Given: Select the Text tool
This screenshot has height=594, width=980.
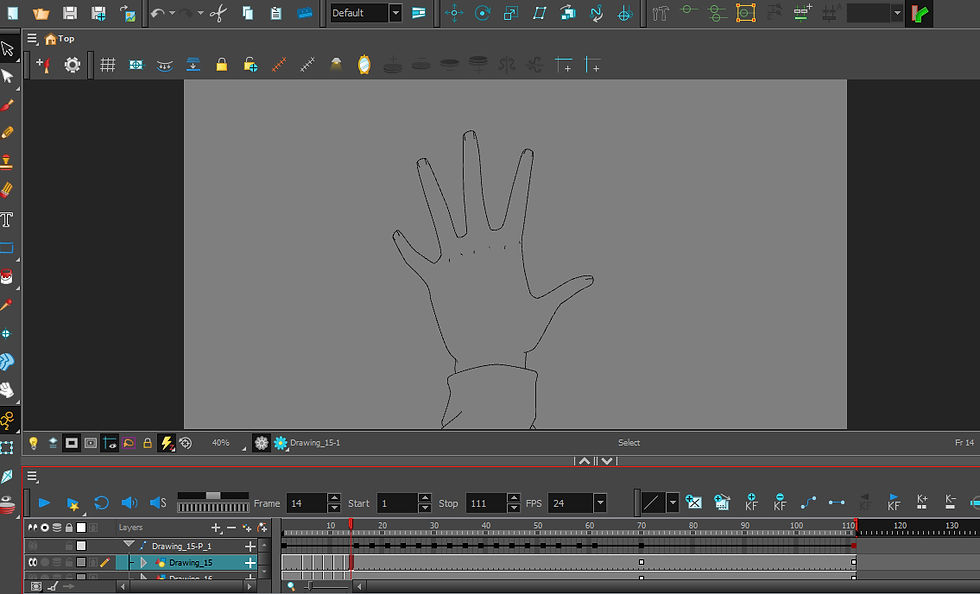Looking at the screenshot, I should (x=7, y=219).
